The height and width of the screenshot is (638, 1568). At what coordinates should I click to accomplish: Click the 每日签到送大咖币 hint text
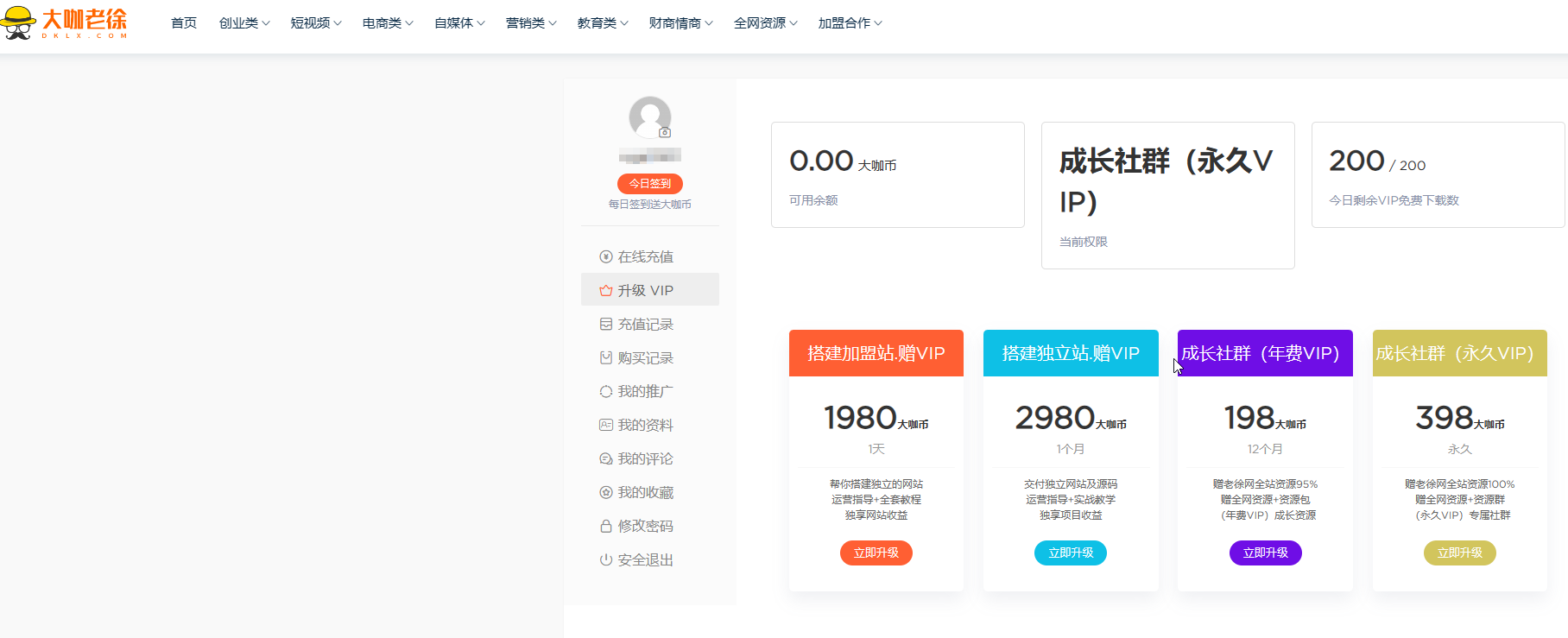(649, 205)
